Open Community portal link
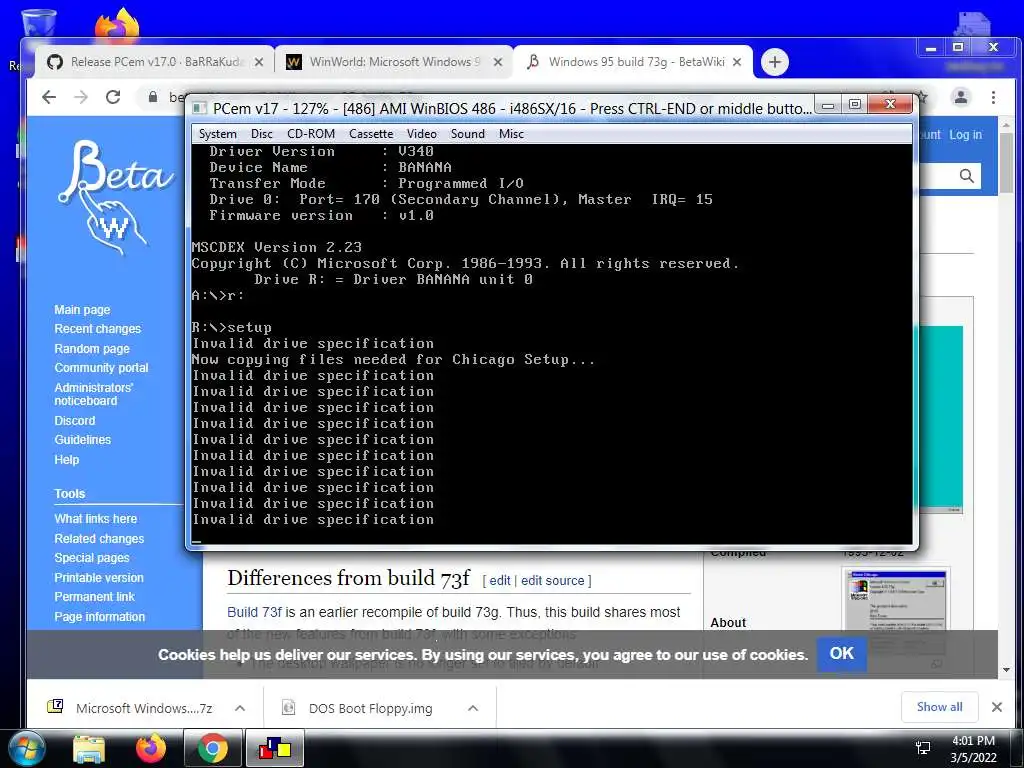Viewport: 1024px width, 768px height. [x=101, y=368]
